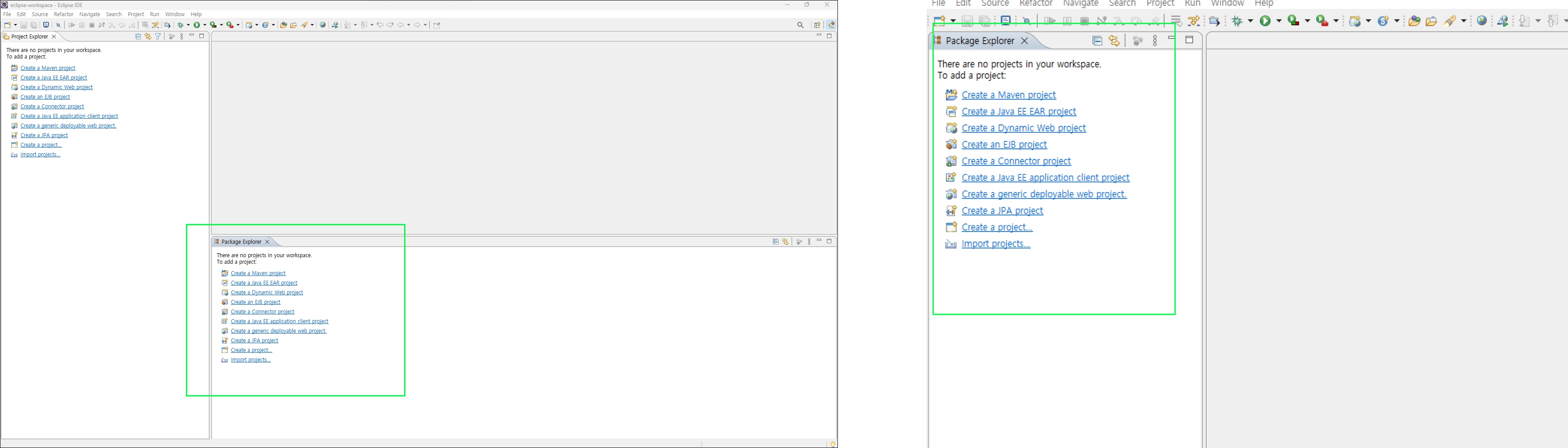Click the Back arrow in the full window toolbar

(x=401, y=25)
